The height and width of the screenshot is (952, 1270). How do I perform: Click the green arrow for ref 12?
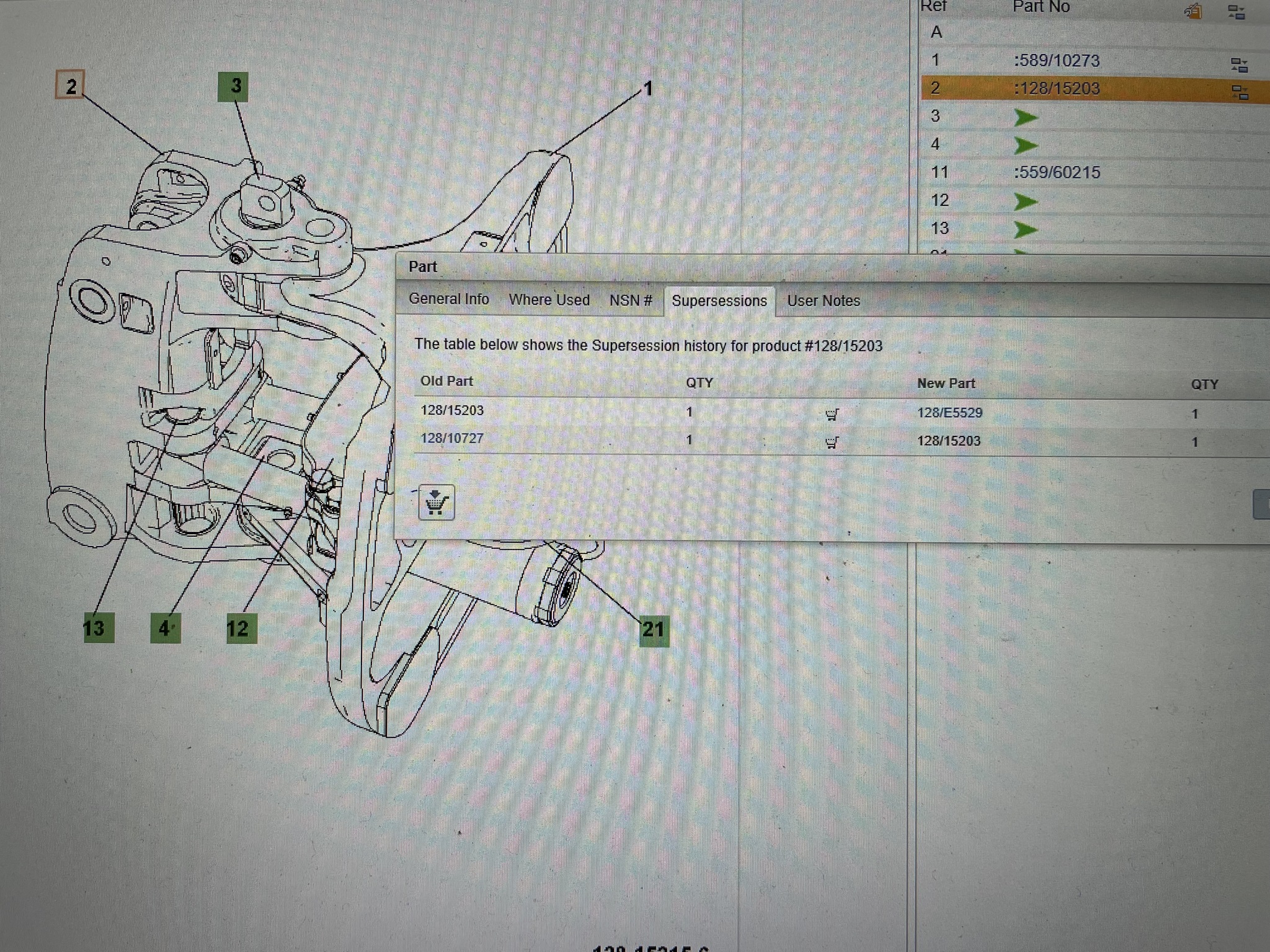pos(1026,201)
